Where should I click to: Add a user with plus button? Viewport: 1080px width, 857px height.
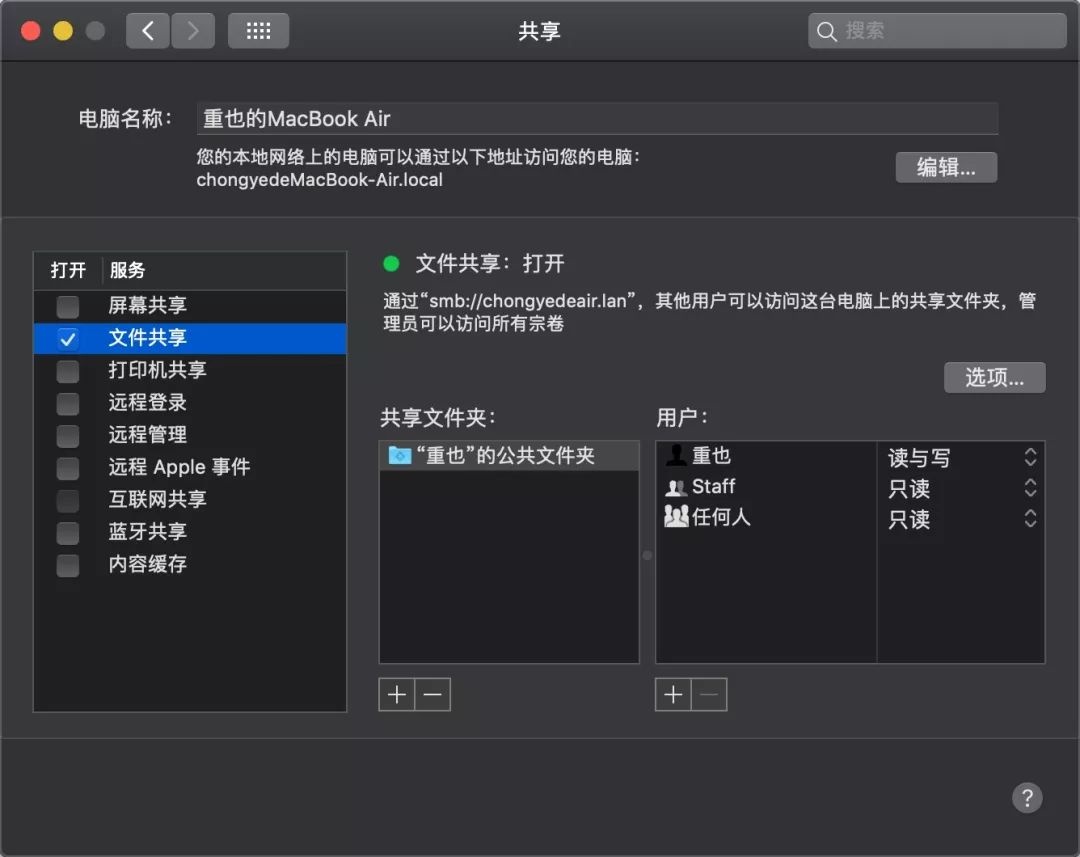[673, 694]
